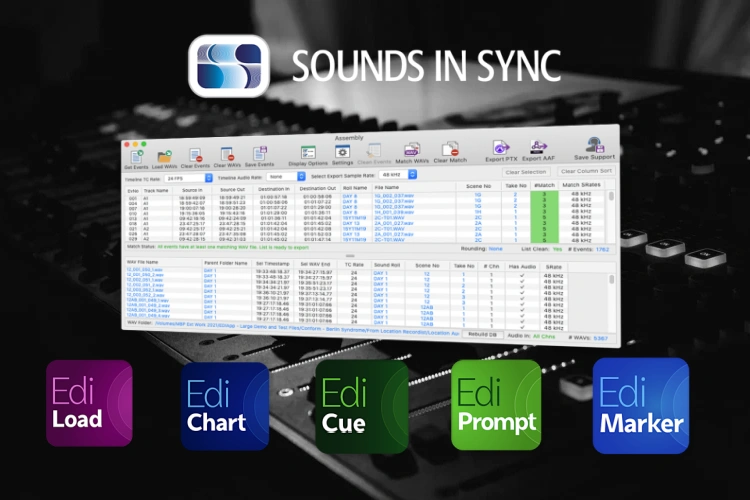Click the WAV Folder path link
750x500 pixels.
[307, 329]
